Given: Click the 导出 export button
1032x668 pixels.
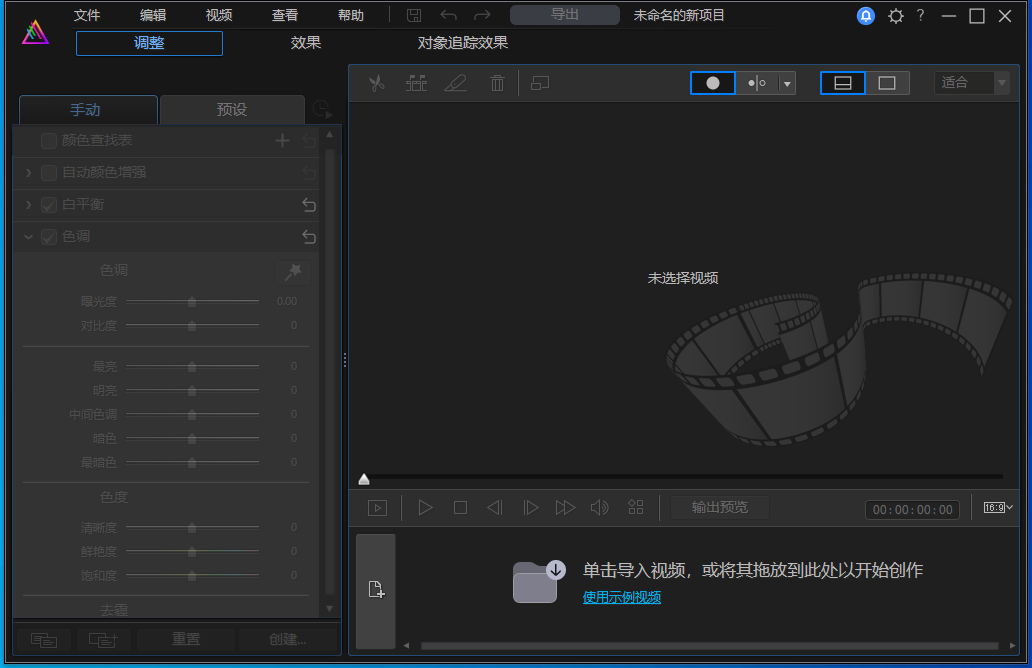Looking at the screenshot, I should click(565, 15).
